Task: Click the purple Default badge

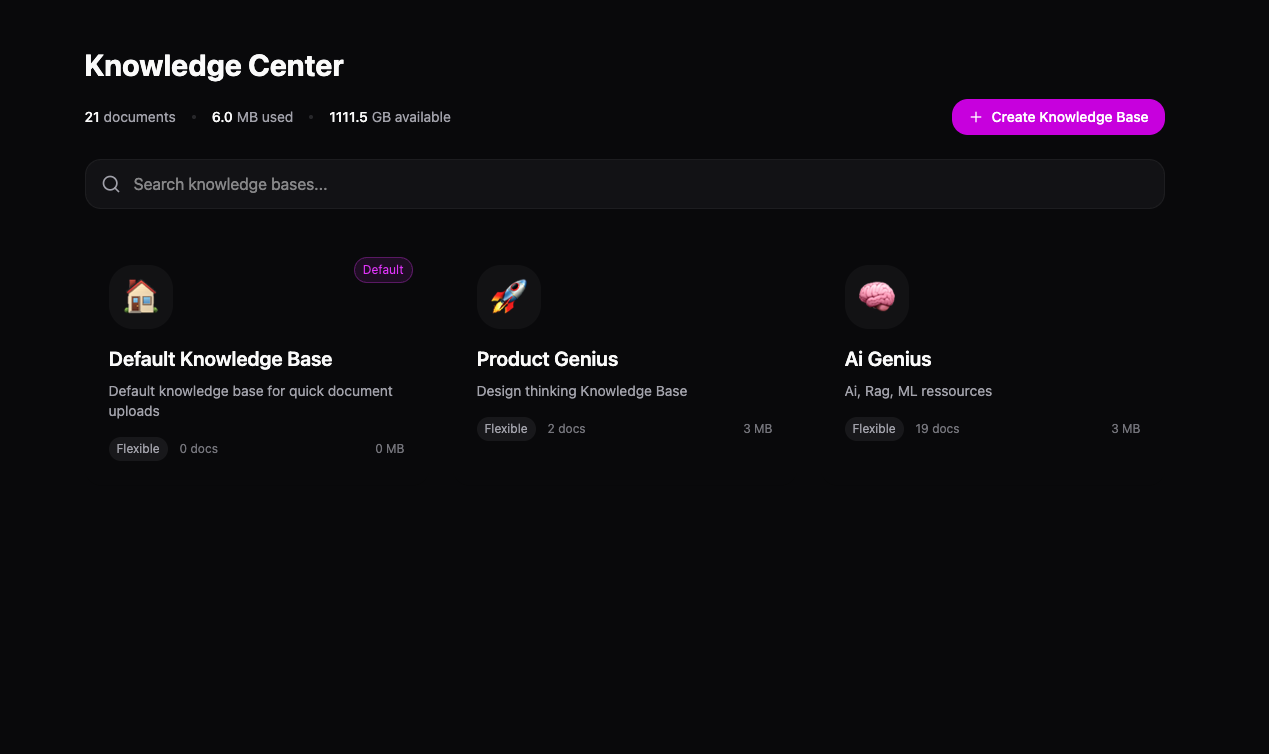Action: tap(383, 270)
